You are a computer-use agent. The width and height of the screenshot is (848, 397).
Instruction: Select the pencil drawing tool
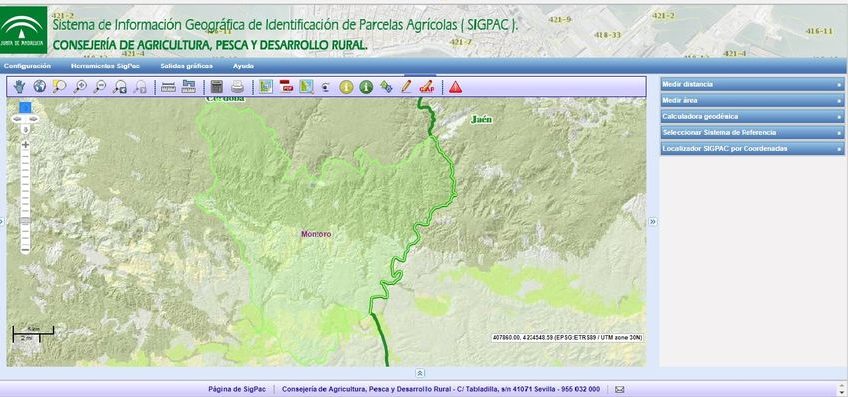(x=406, y=87)
